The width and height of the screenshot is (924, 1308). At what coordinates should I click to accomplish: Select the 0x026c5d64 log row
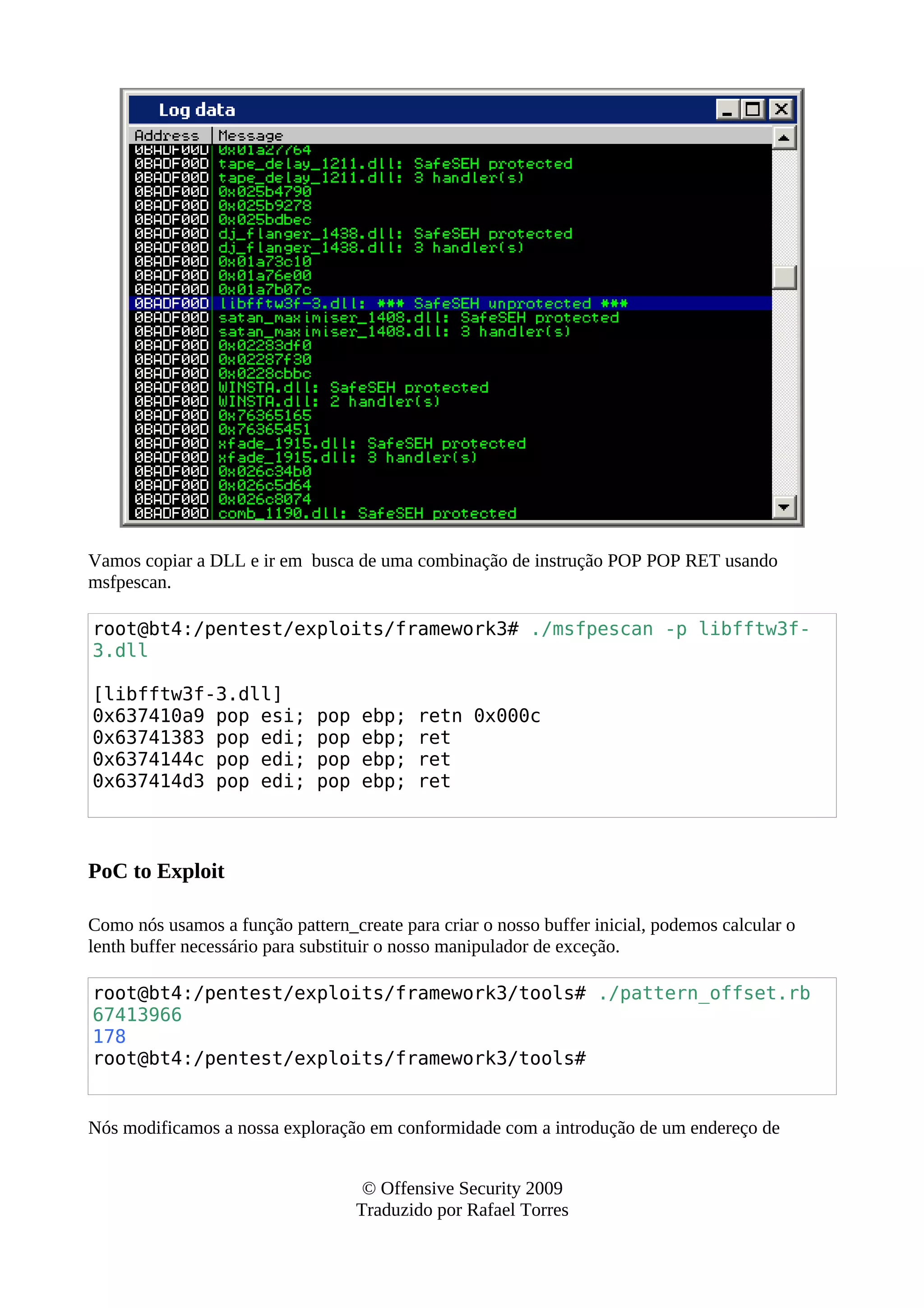pyautogui.click(x=450, y=485)
